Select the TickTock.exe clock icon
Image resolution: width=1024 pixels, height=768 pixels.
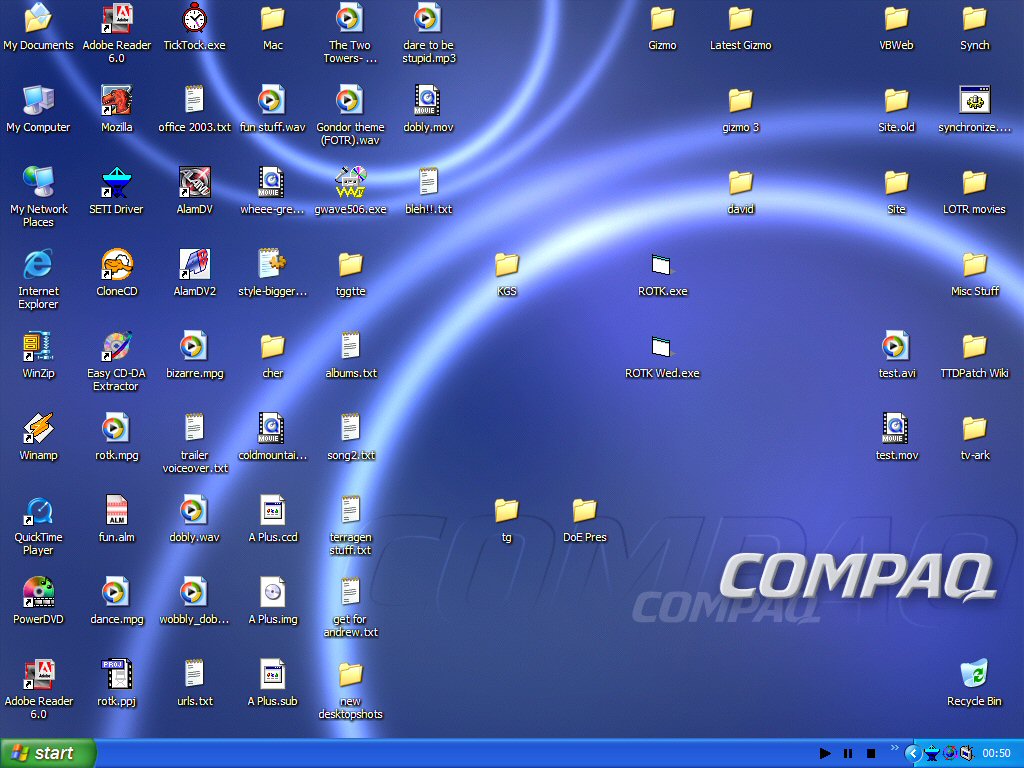(x=194, y=19)
